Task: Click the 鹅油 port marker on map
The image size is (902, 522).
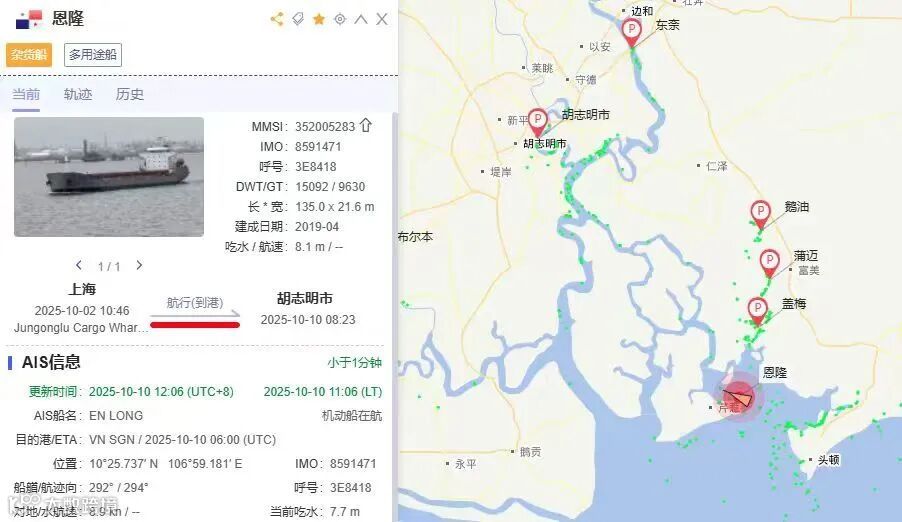Action: tap(760, 214)
